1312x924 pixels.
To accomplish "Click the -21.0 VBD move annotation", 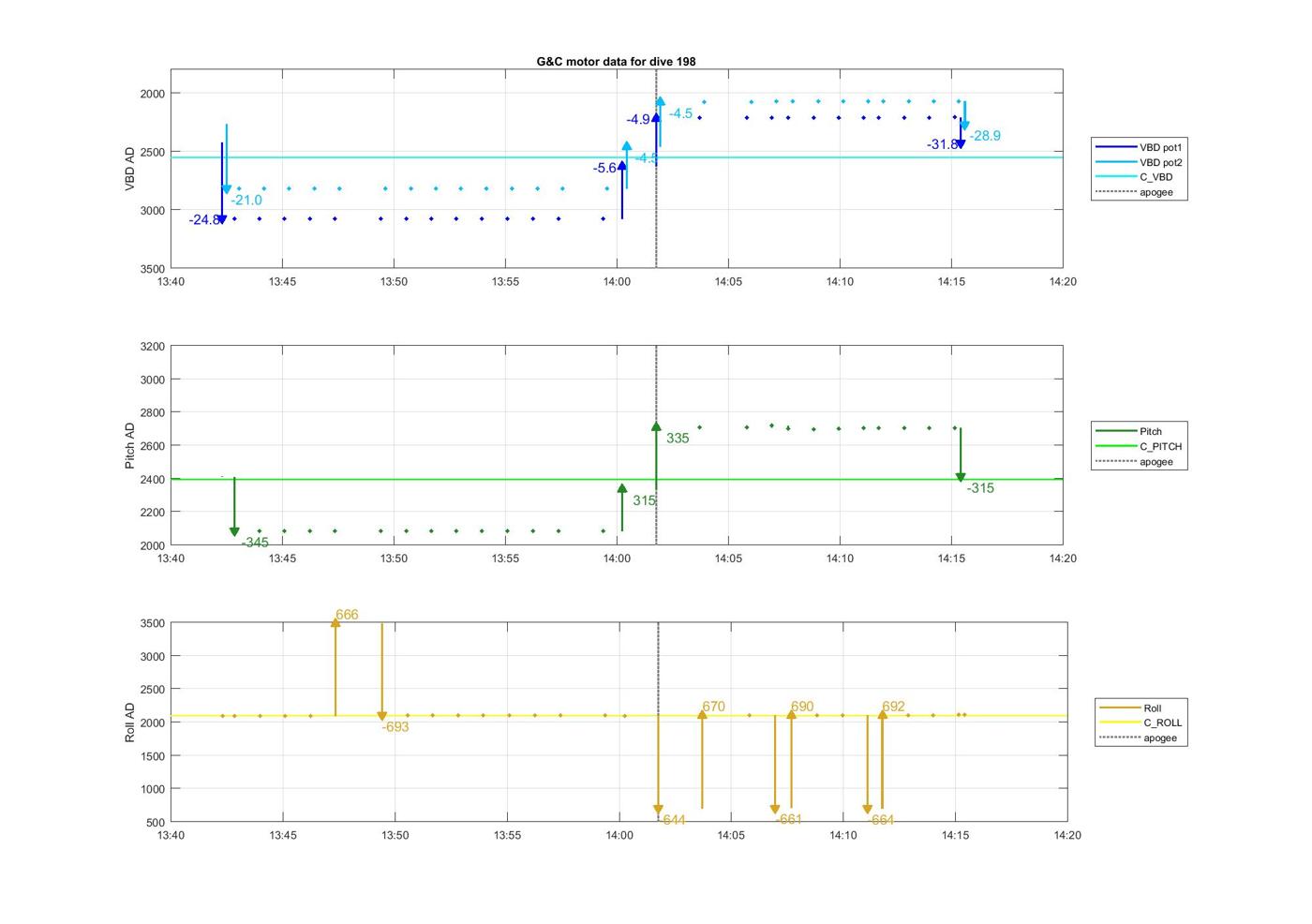I will tap(246, 201).
